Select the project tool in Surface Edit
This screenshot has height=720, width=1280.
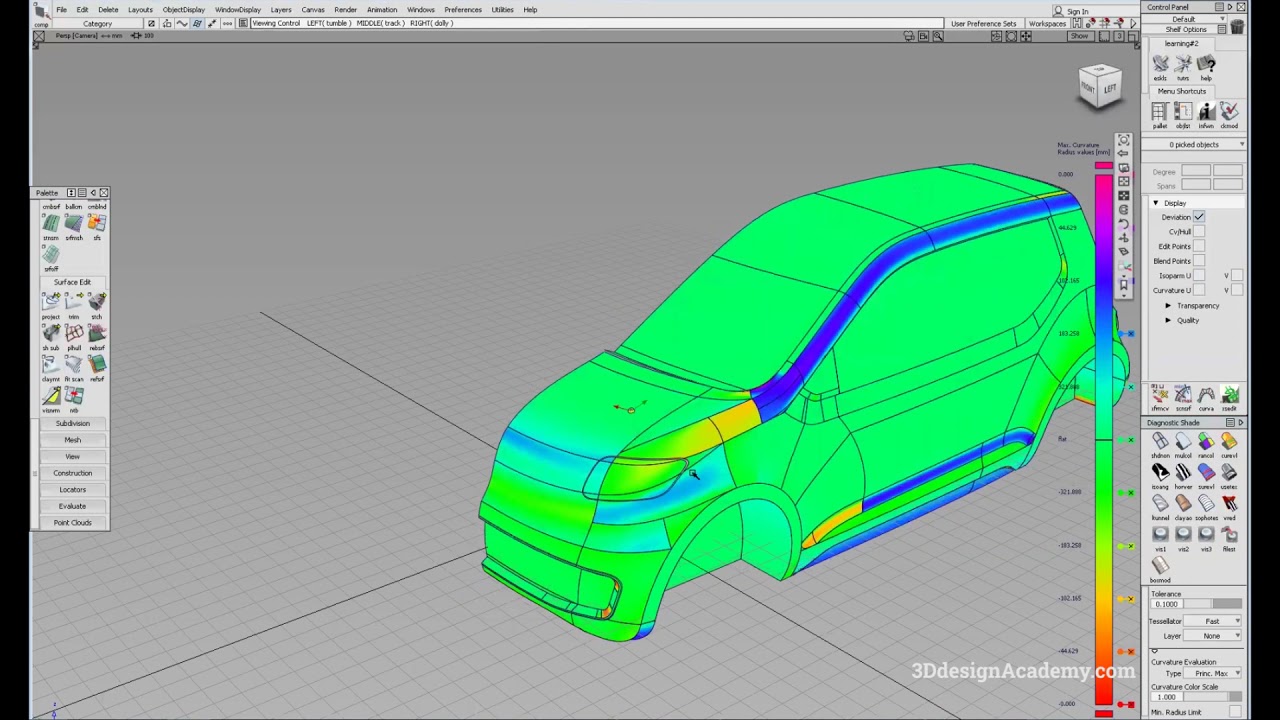tap(51, 302)
